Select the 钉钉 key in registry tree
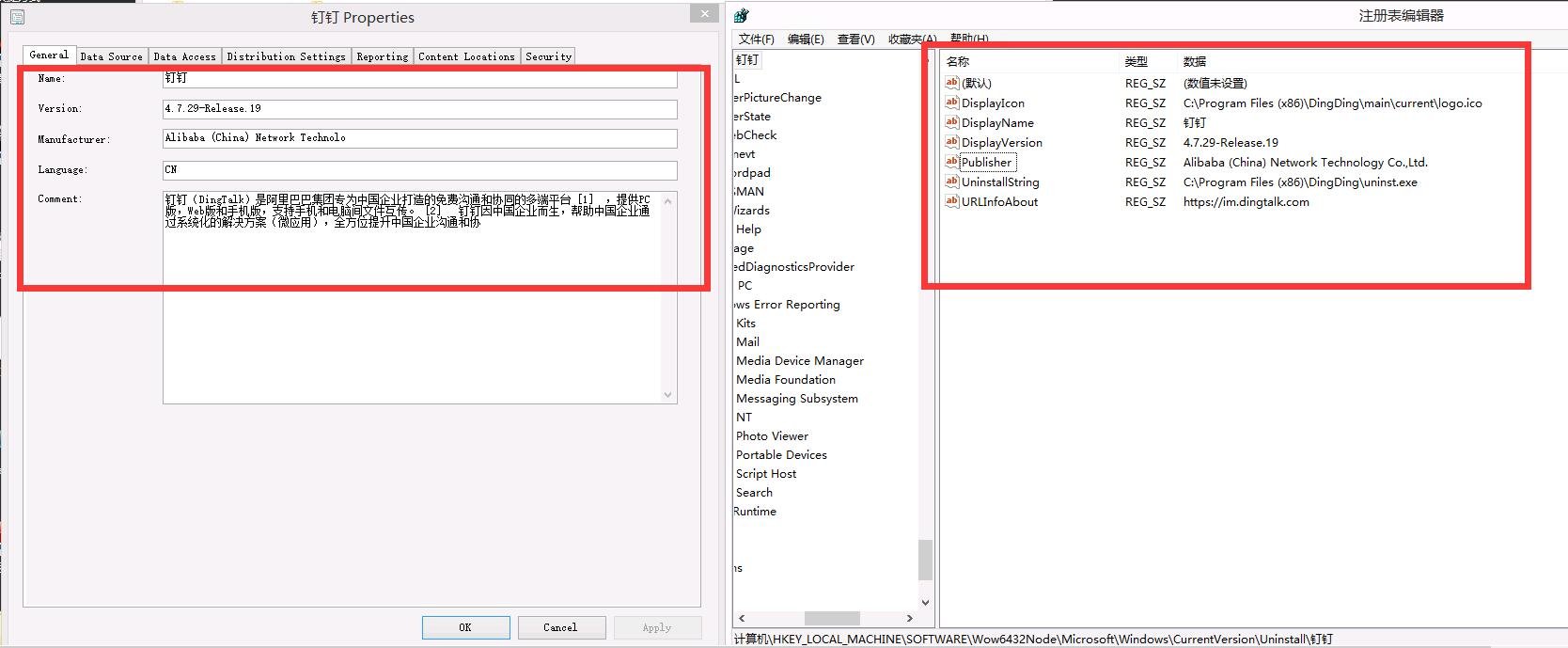This screenshot has height=648, width=1568. [747, 60]
